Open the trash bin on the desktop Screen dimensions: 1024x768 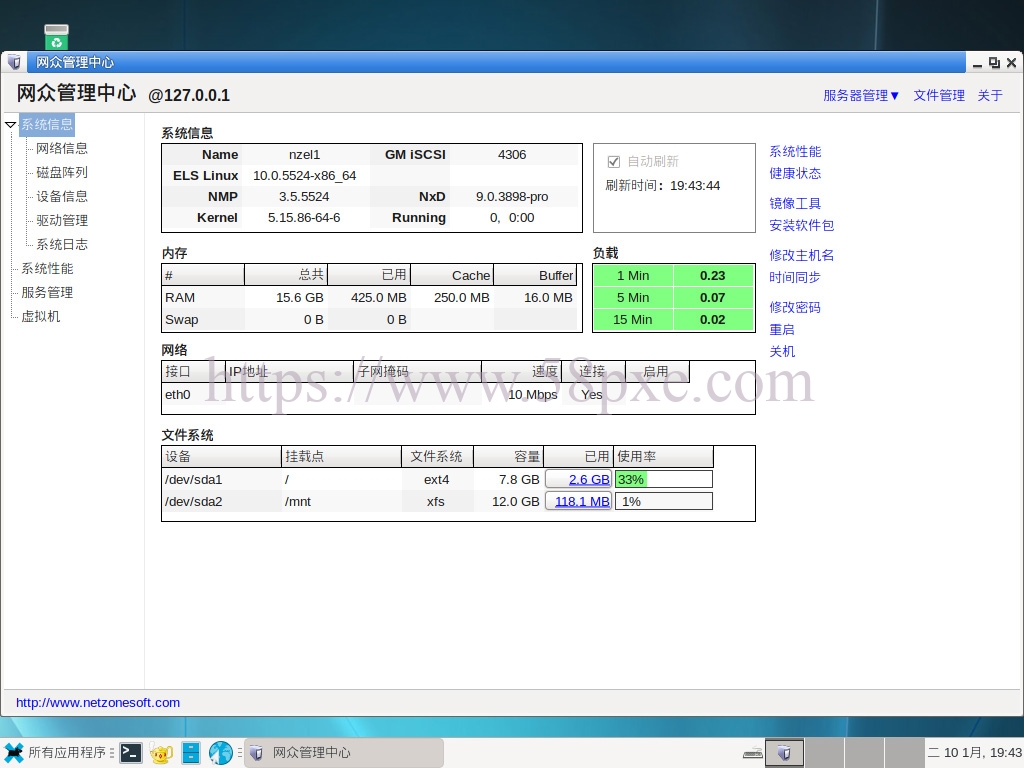(57, 37)
